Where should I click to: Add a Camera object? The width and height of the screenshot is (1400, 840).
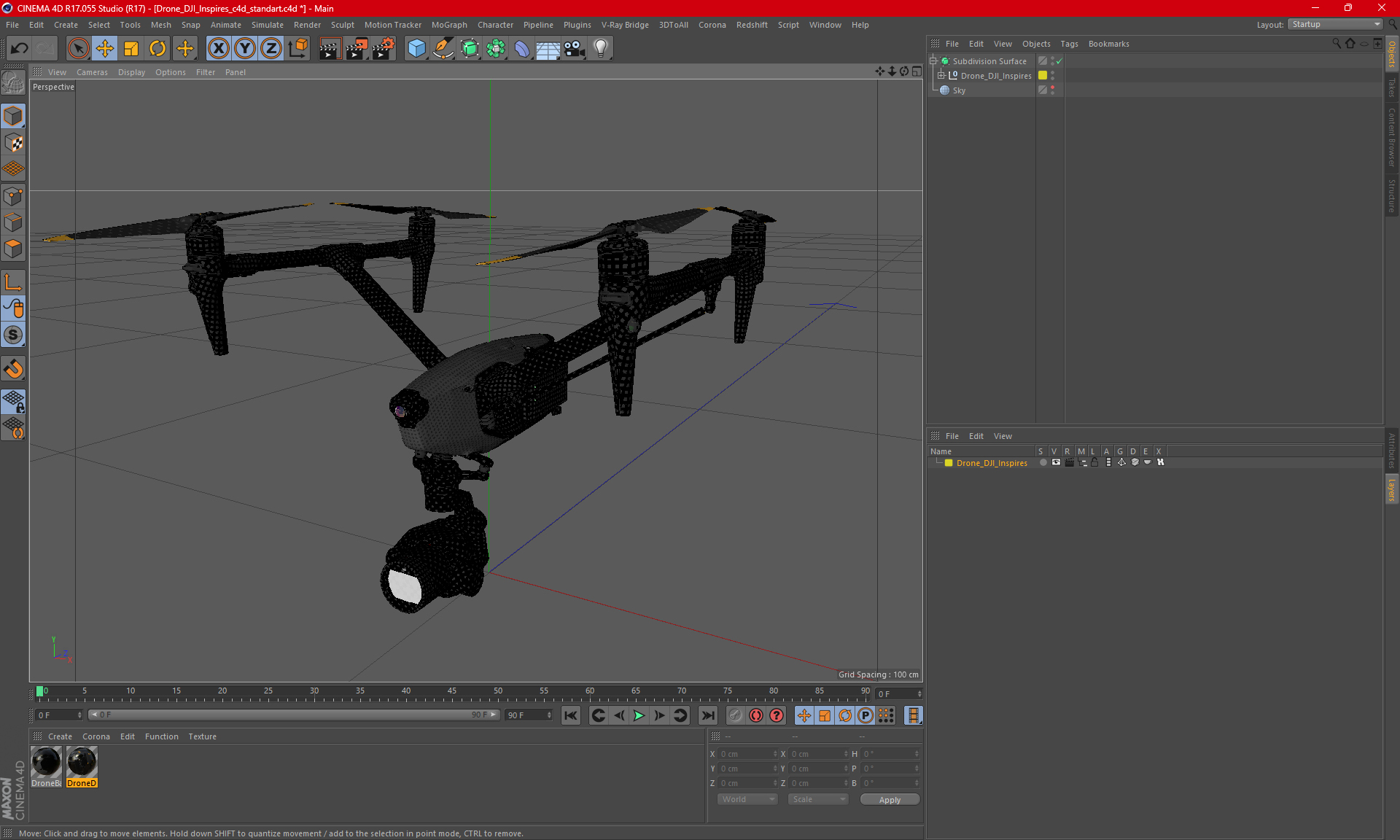575,48
